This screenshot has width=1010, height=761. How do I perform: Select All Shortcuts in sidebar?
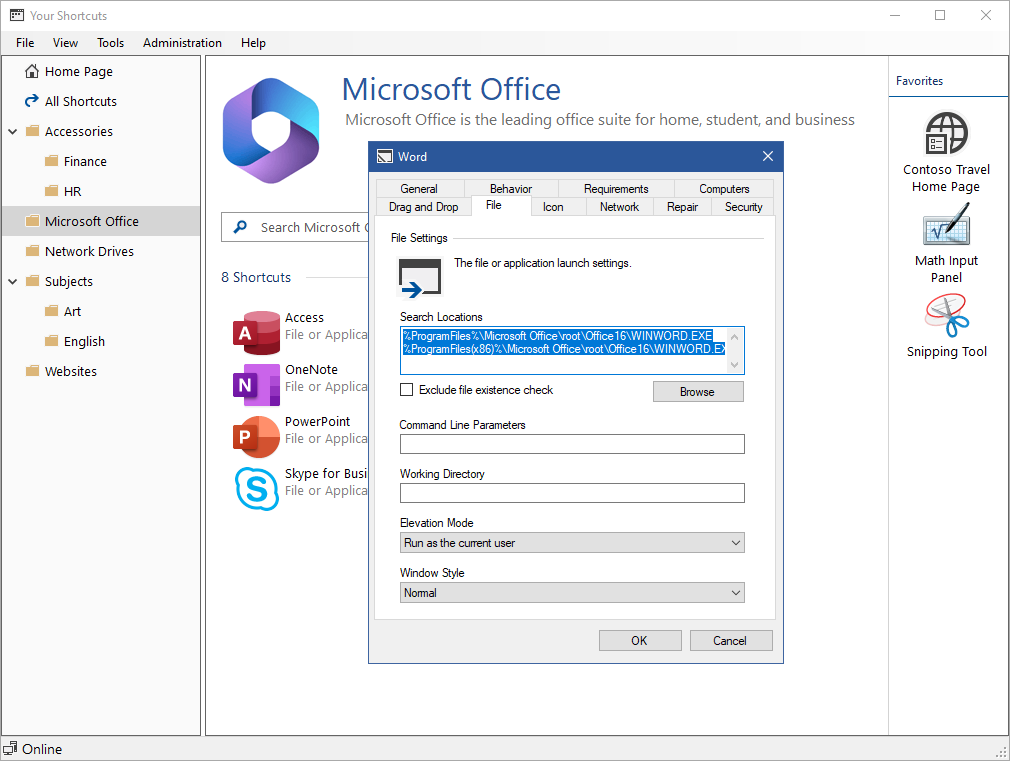pos(101,101)
